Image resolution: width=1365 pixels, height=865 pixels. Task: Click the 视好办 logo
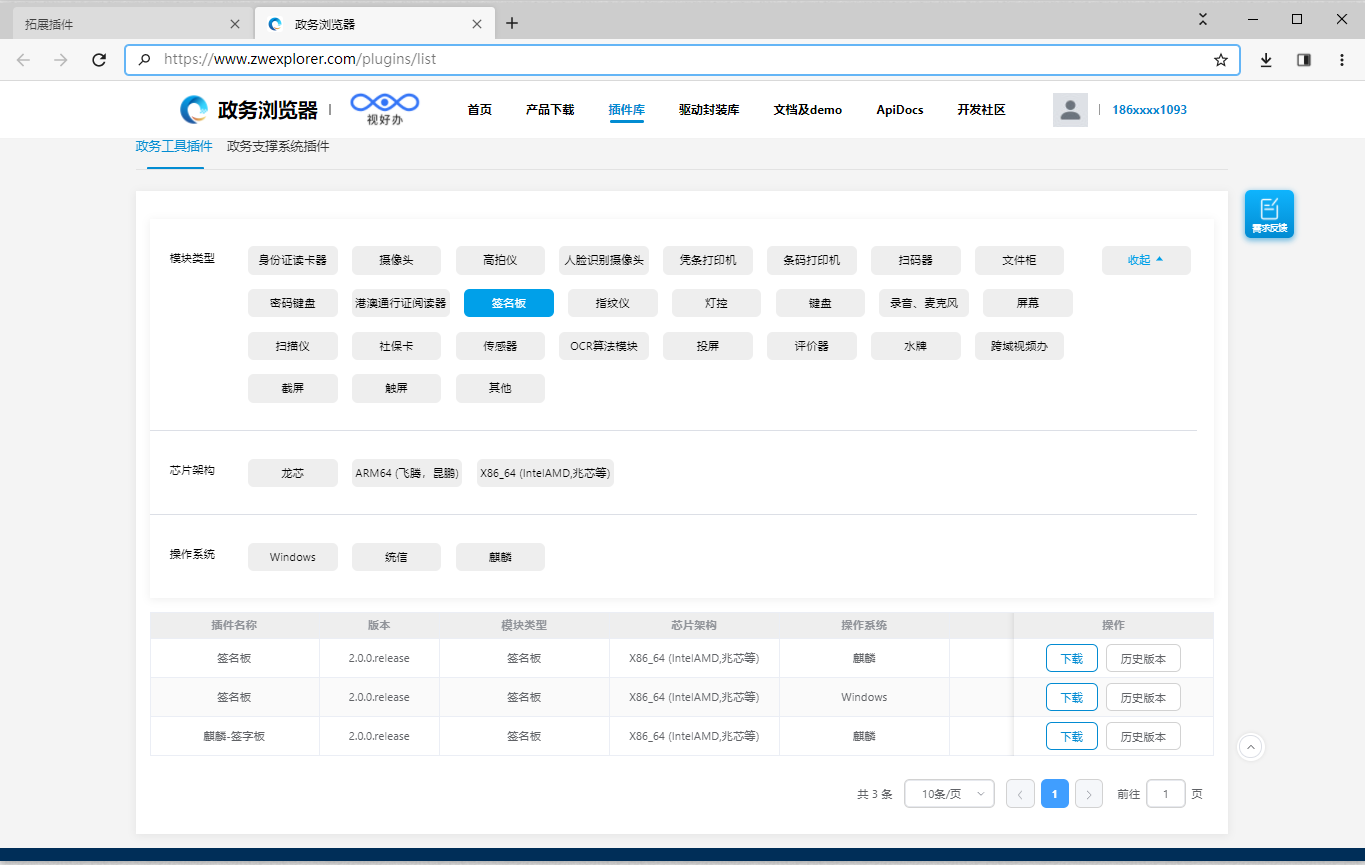tap(385, 109)
